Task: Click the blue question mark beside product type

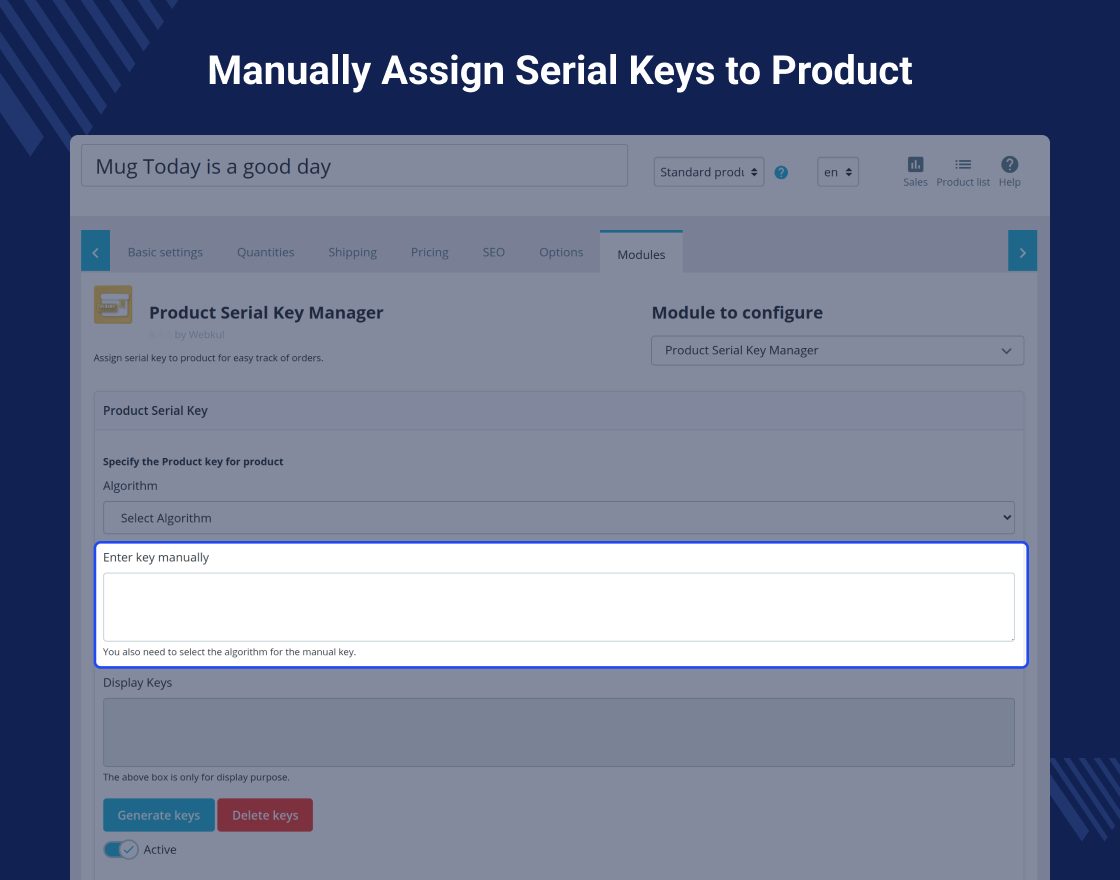Action: [781, 172]
